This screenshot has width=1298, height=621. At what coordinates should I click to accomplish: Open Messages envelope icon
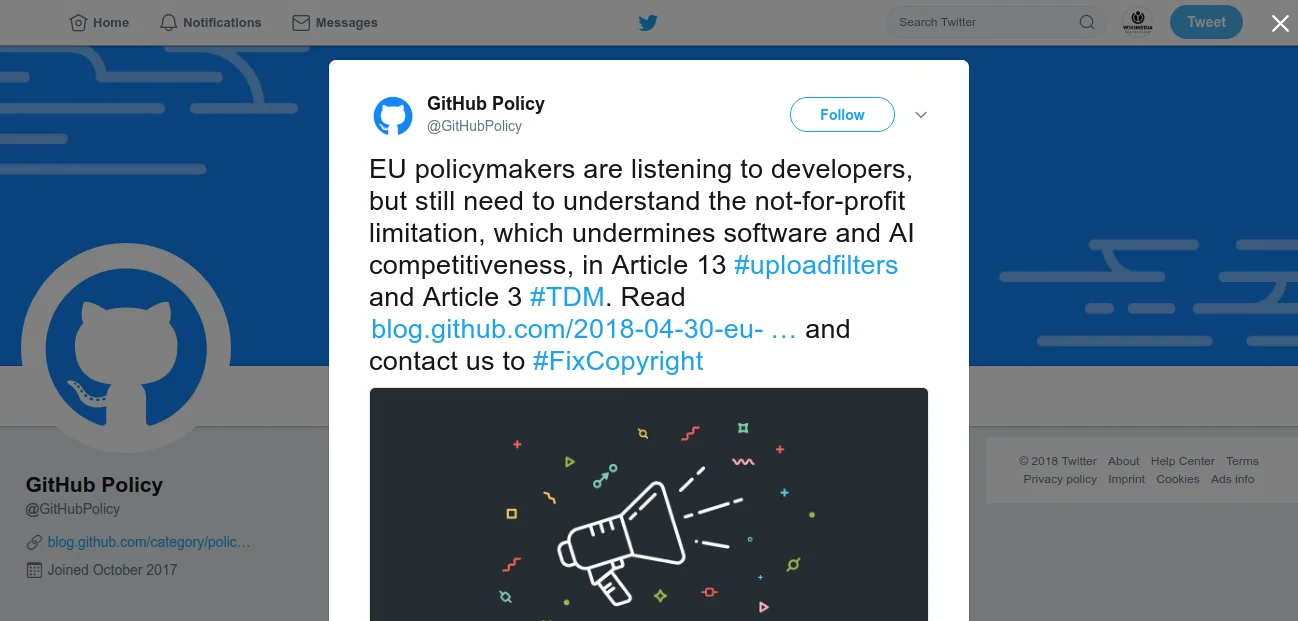pos(301,22)
